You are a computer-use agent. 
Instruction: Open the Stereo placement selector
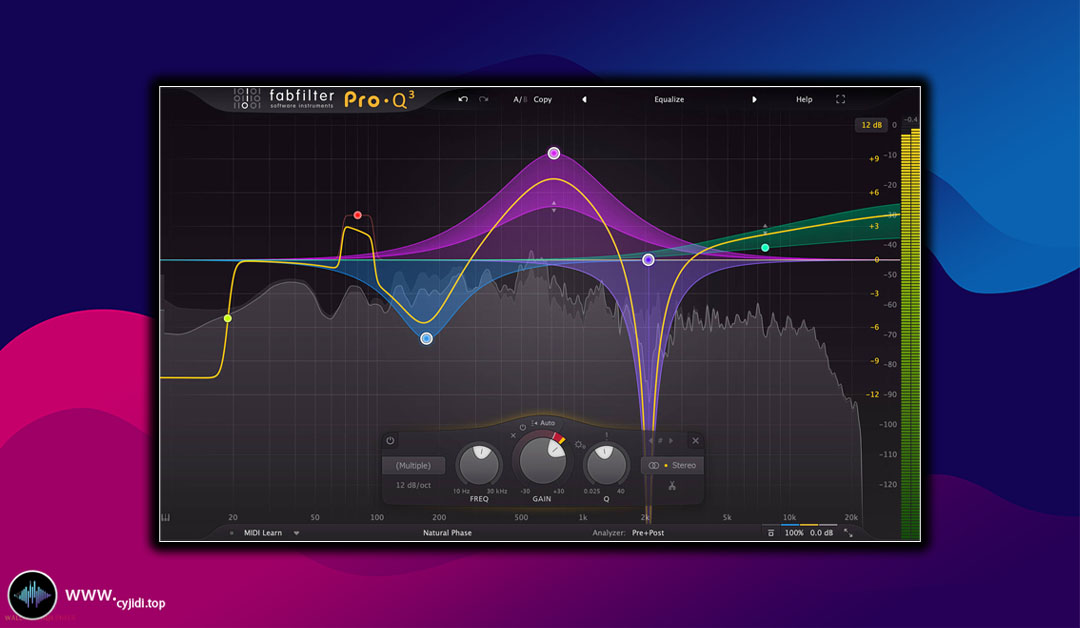(672, 465)
